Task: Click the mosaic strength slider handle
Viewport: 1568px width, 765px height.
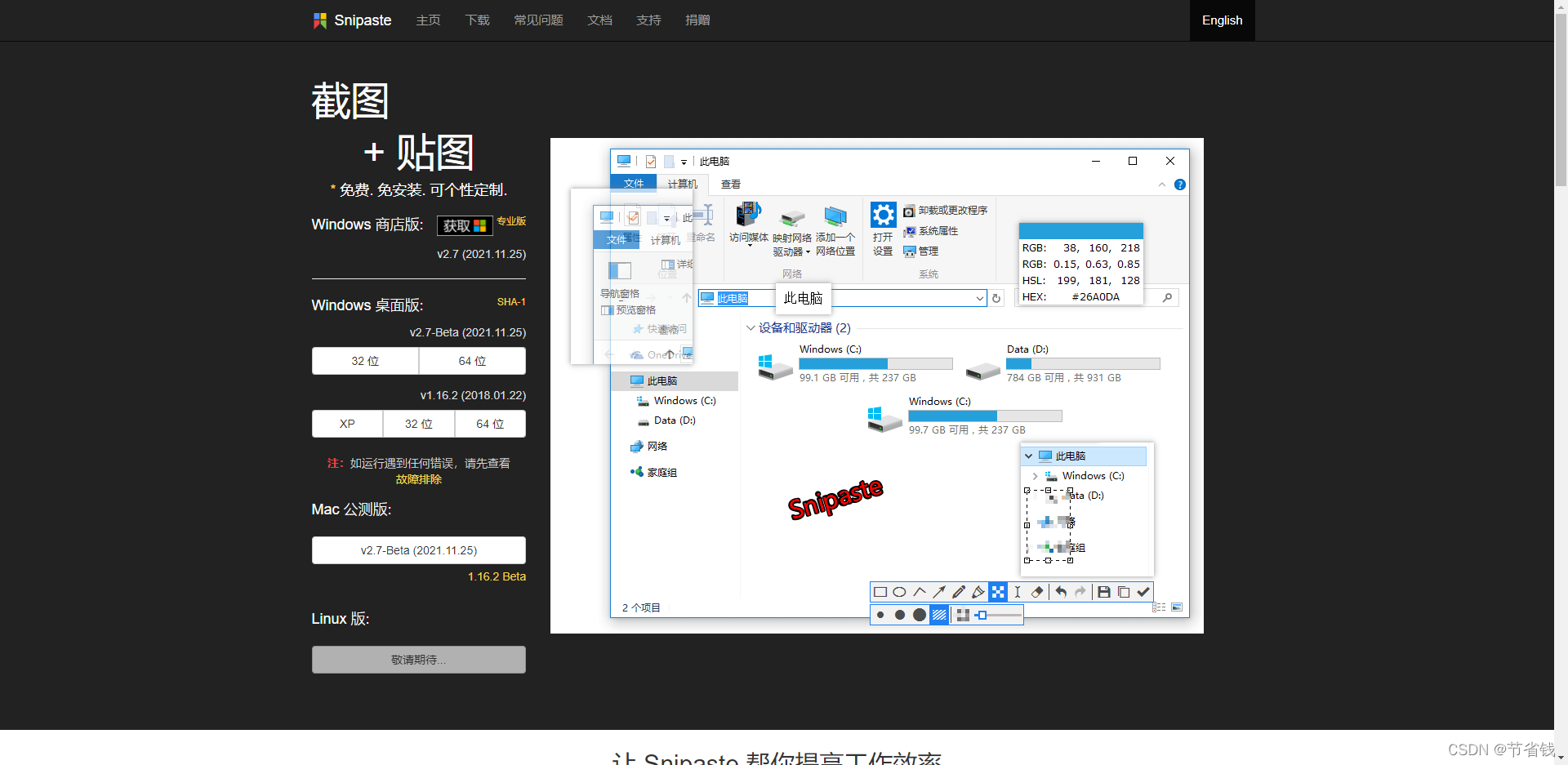Action: (982, 615)
